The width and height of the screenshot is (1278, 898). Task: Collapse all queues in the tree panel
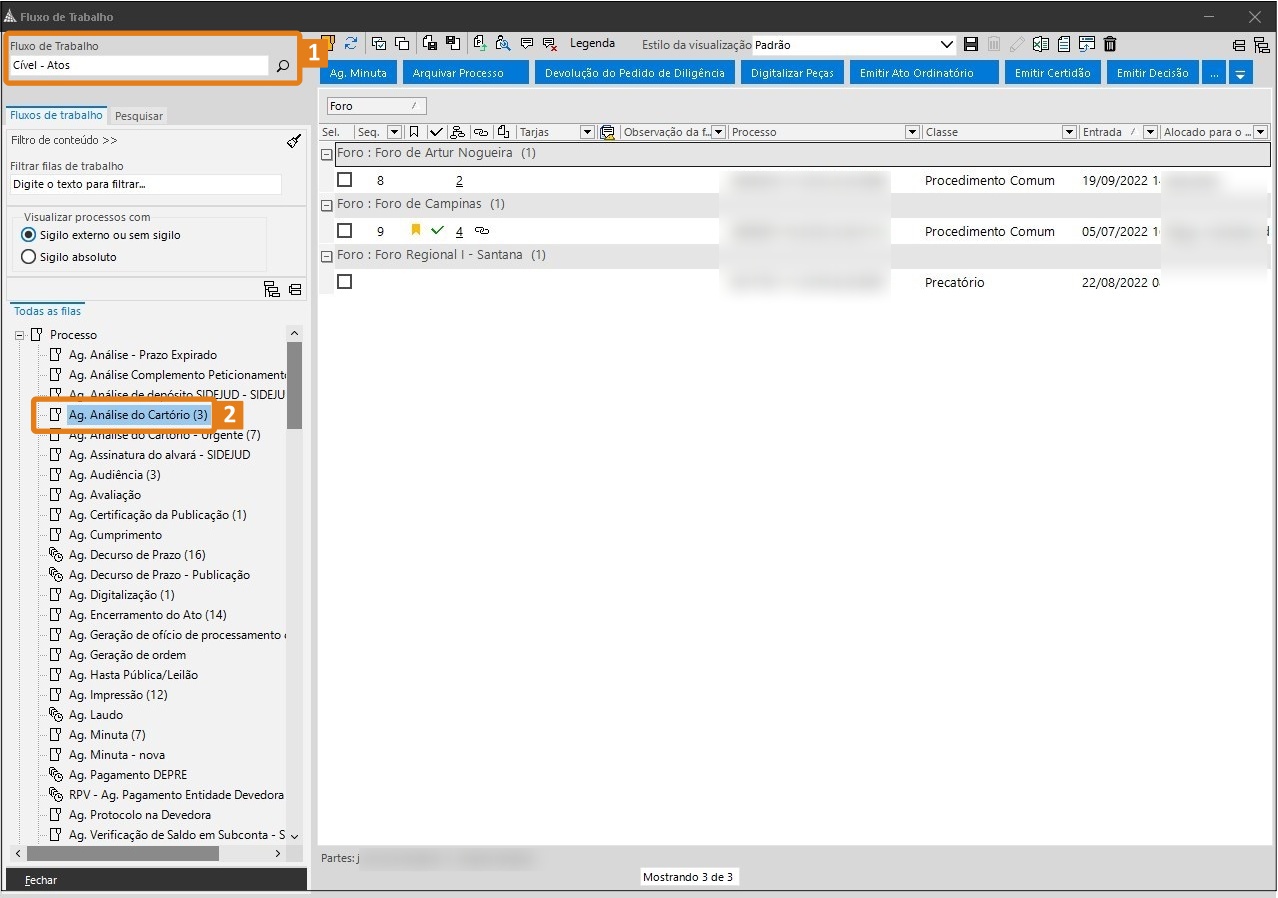[x=295, y=290]
